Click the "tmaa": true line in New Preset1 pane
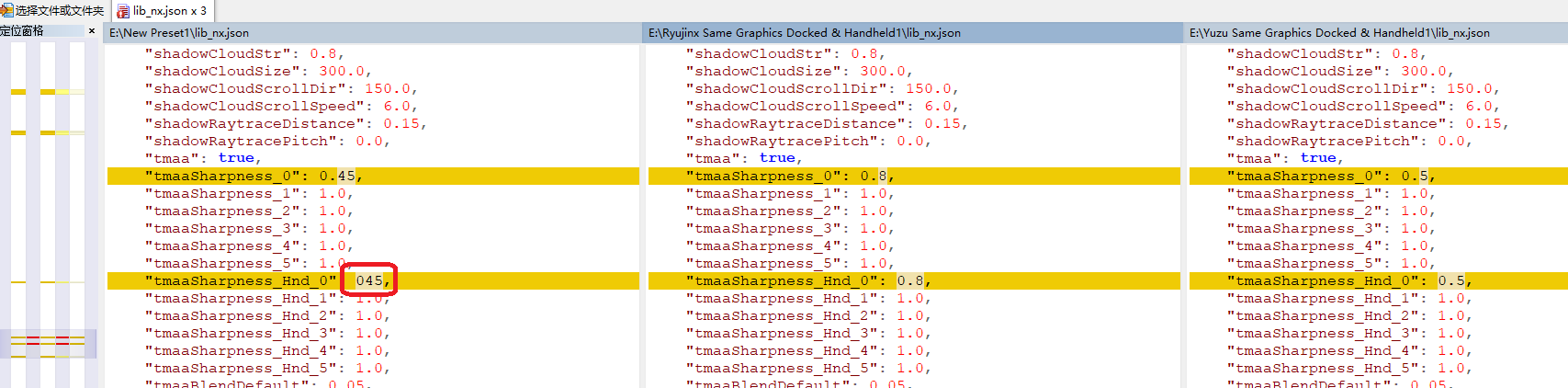The width and height of the screenshot is (1568, 388). 203,158
